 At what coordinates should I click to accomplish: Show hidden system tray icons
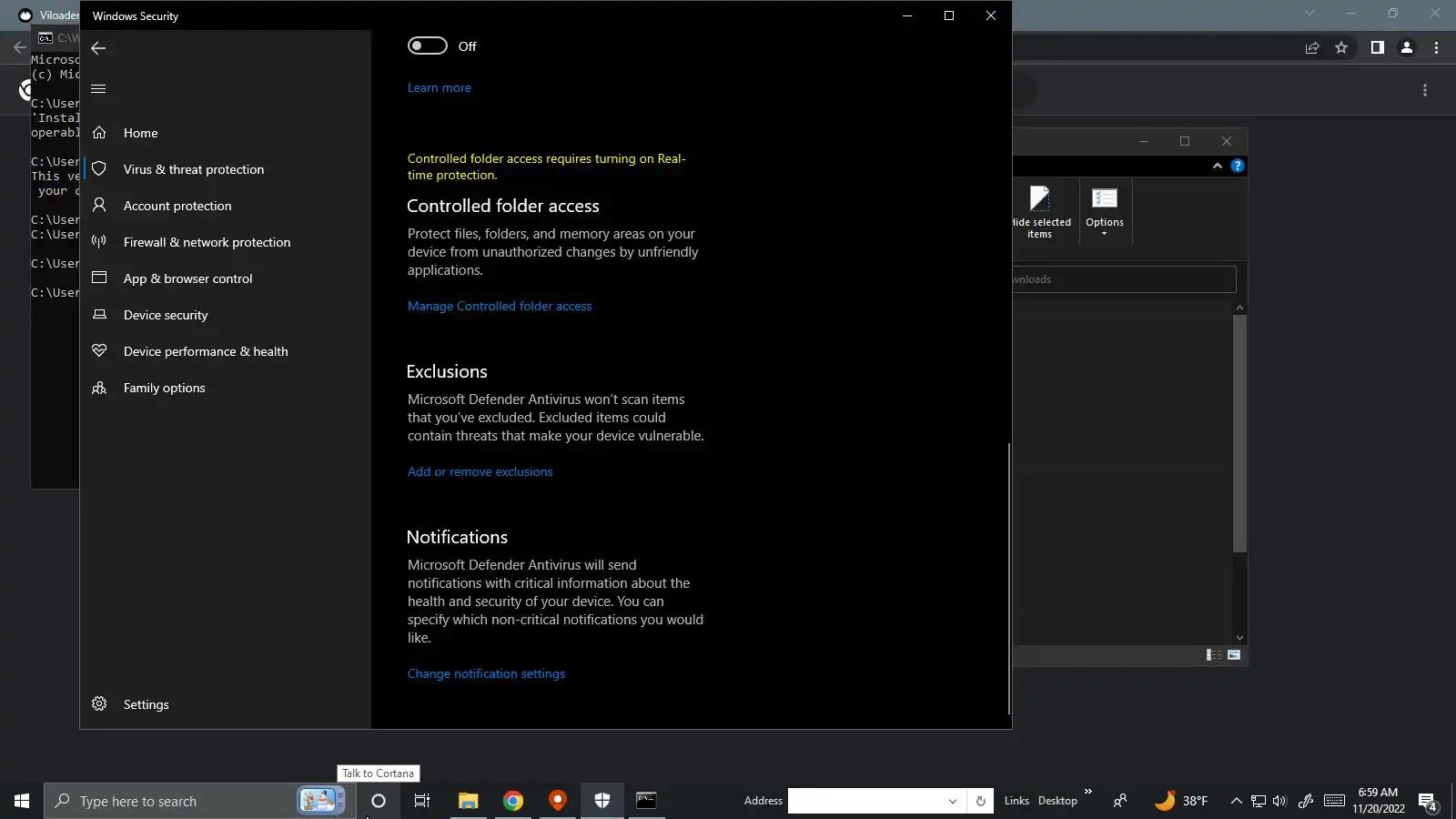click(1236, 801)
